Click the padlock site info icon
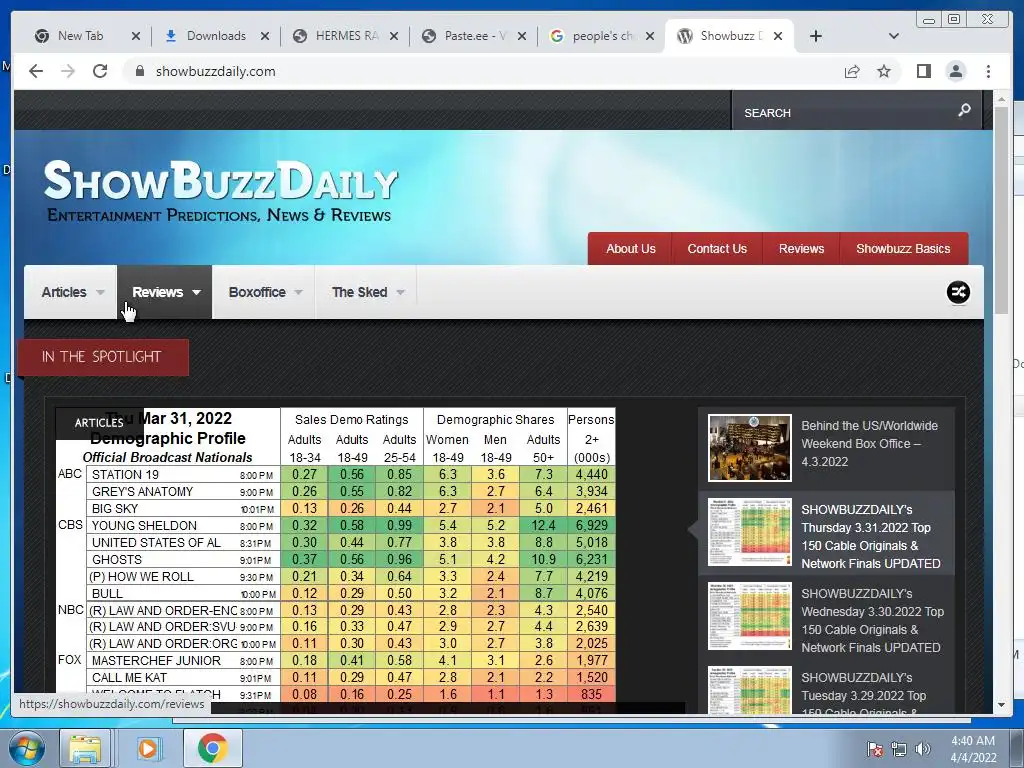Image resolution: width=1024 pixels, height=768 pixels. (139, 71)
